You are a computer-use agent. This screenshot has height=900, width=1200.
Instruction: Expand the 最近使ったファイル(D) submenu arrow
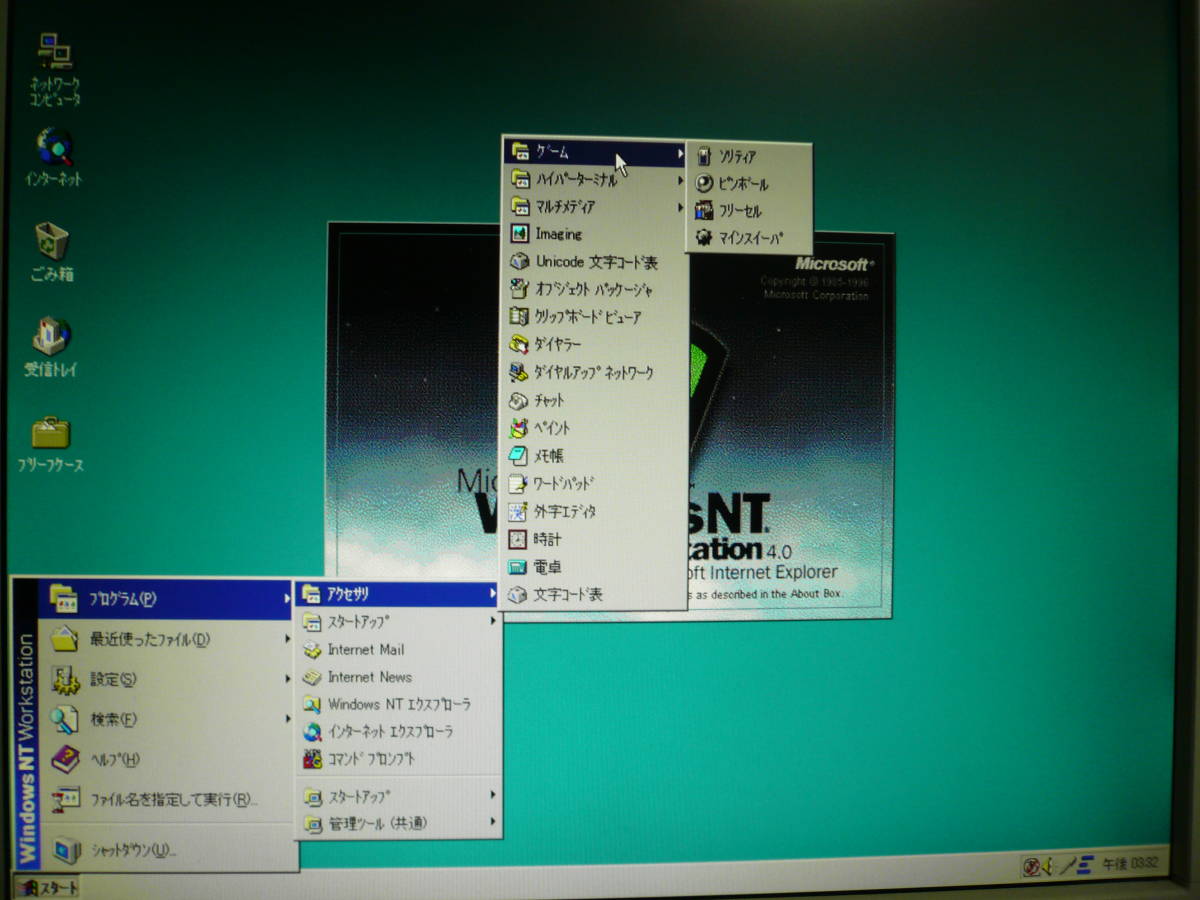click(x=287, y=638)
